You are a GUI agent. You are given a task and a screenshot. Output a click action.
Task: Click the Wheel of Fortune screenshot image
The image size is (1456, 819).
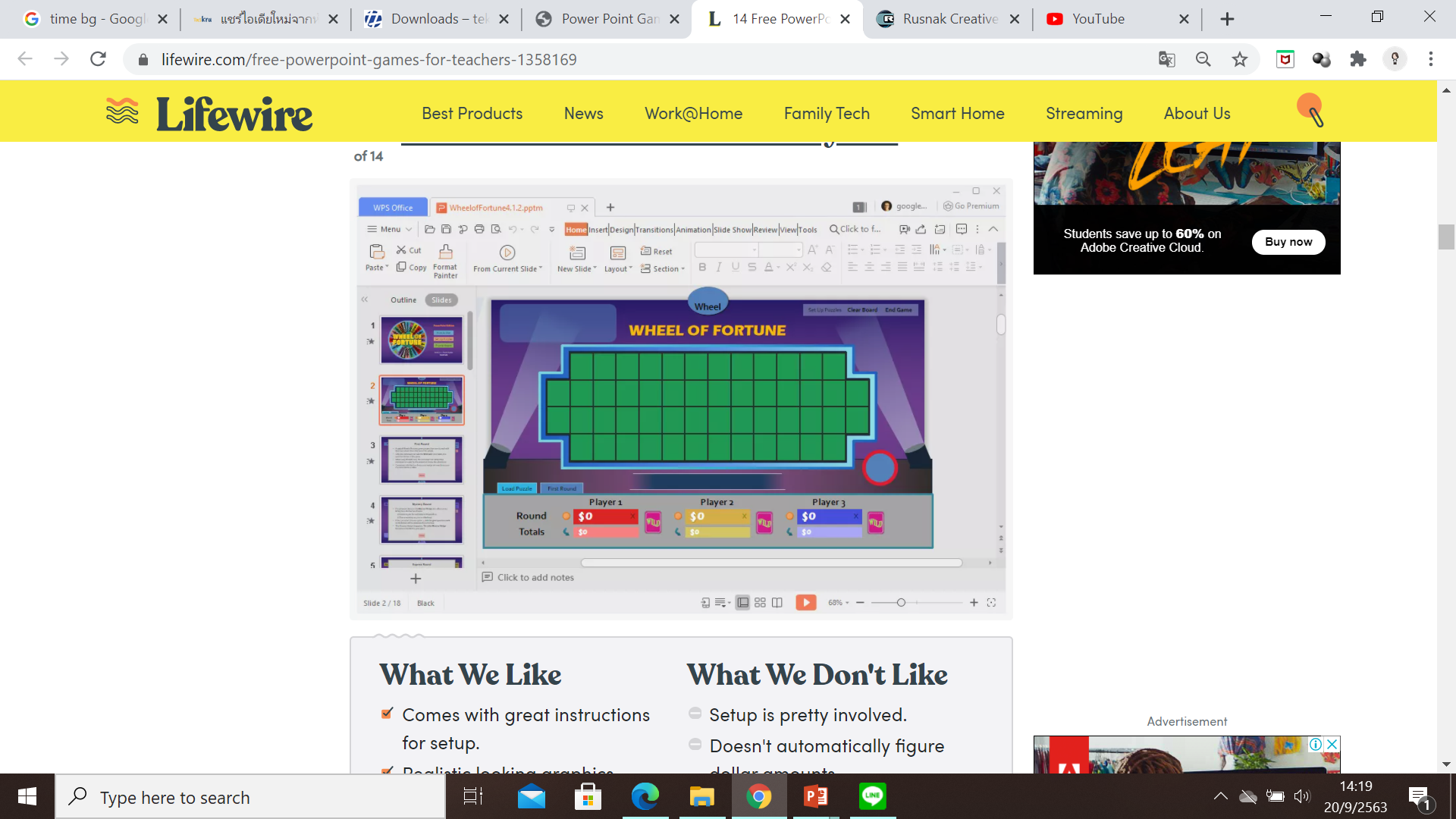coord(680,400)
